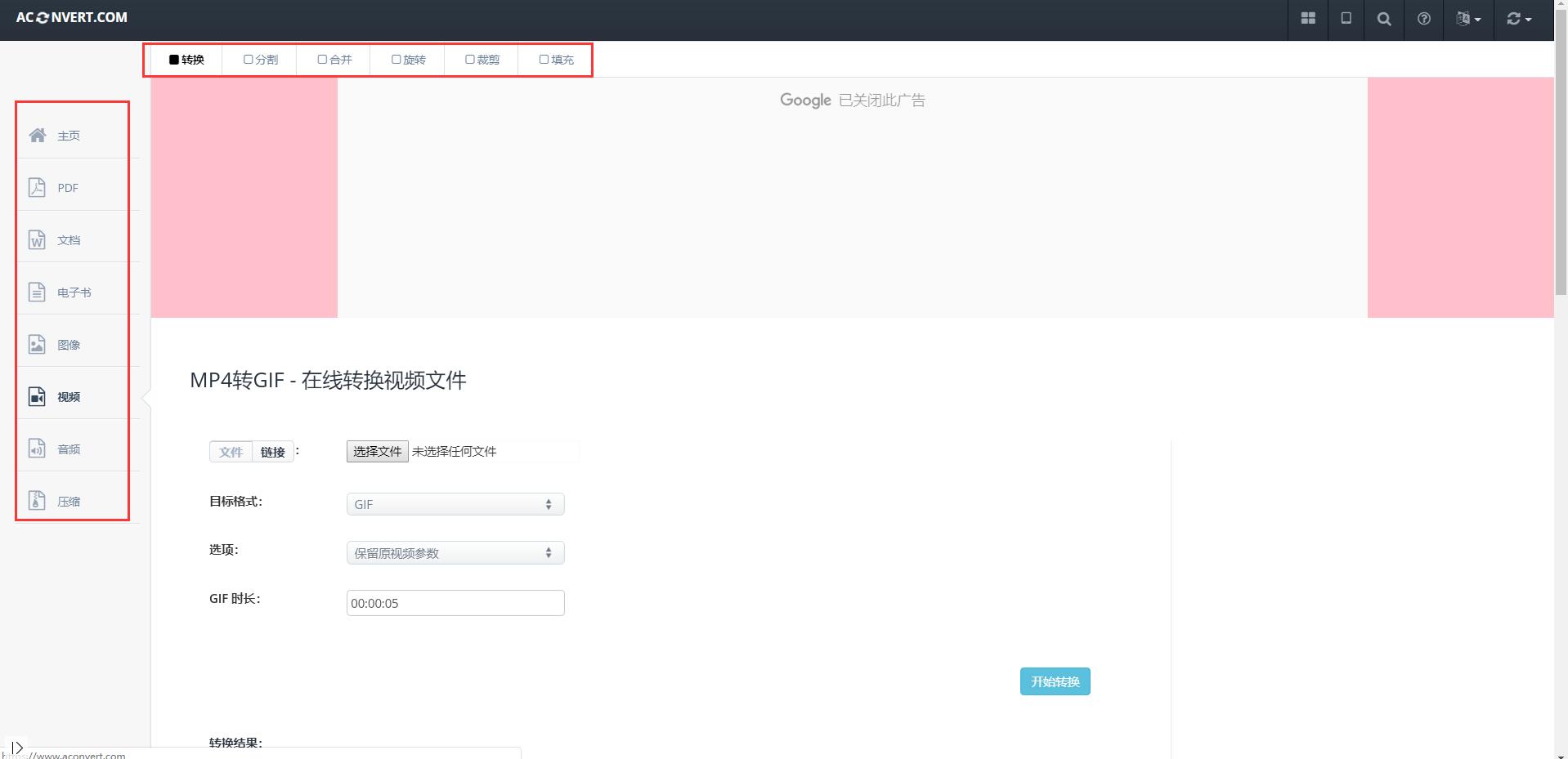Click the tablet device icon in header
Screen dimensions: 1568x759
(x=1346, y=19)
